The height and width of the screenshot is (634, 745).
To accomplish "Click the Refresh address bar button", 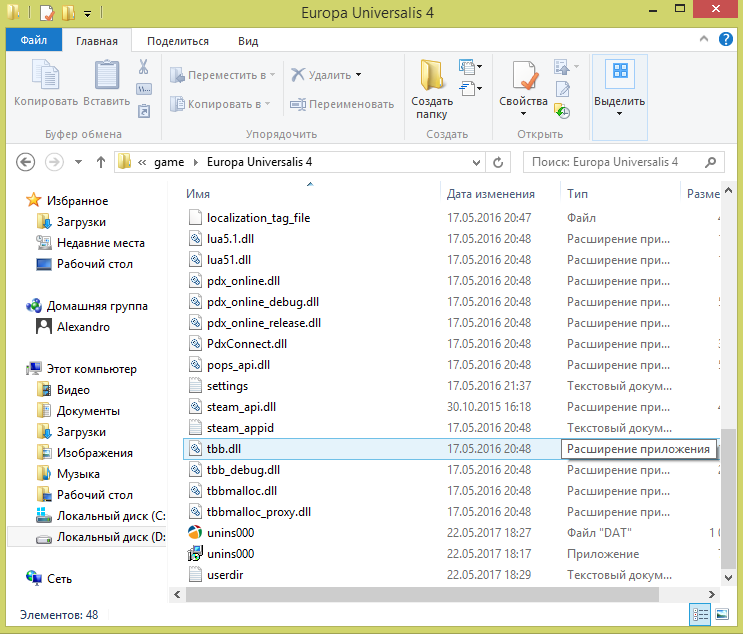I will coord(498,163).
